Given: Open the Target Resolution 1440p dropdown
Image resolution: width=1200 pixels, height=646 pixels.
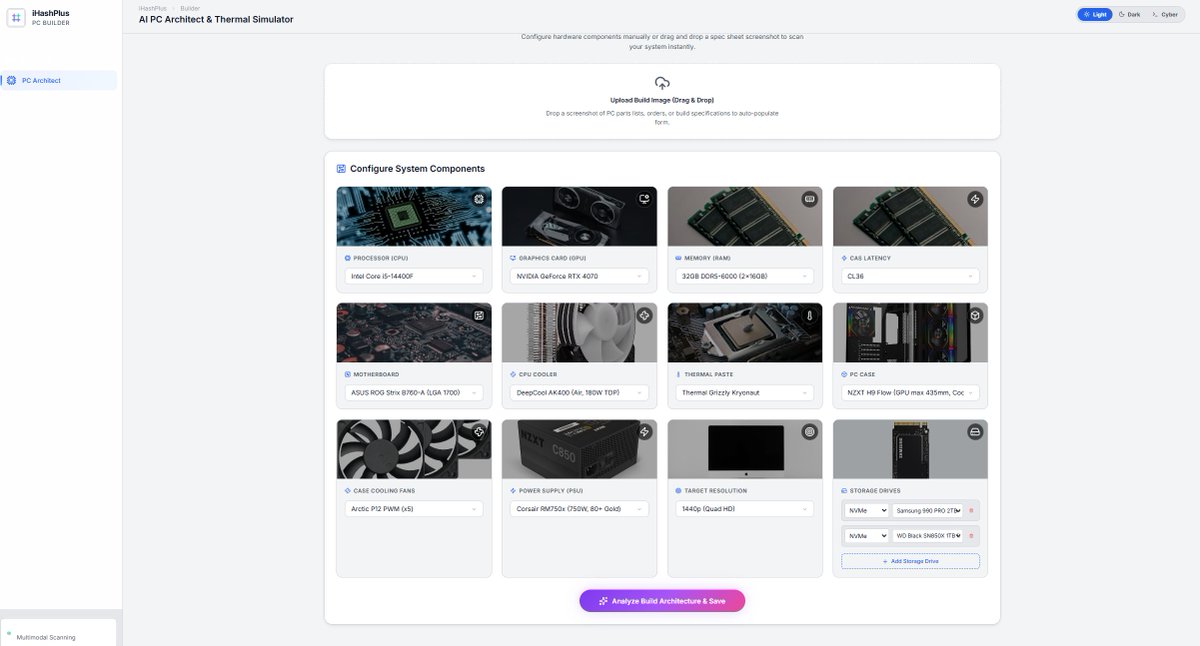Looking at the screenshot, I should pos(744,509).
